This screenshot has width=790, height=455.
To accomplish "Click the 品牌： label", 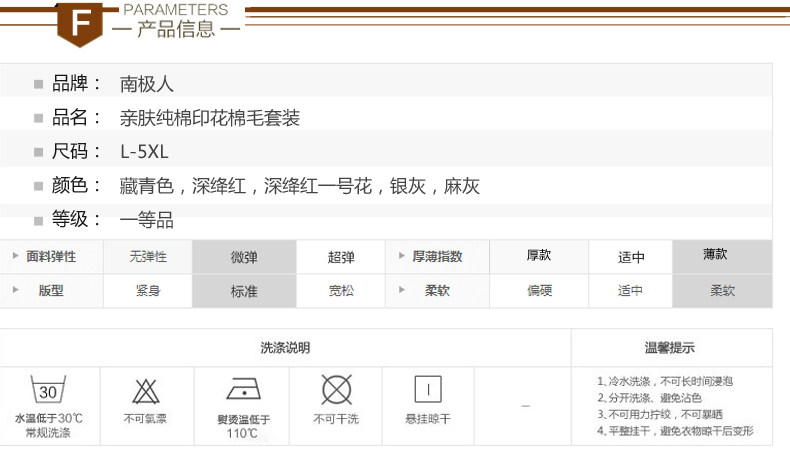I will click(76, 84).
